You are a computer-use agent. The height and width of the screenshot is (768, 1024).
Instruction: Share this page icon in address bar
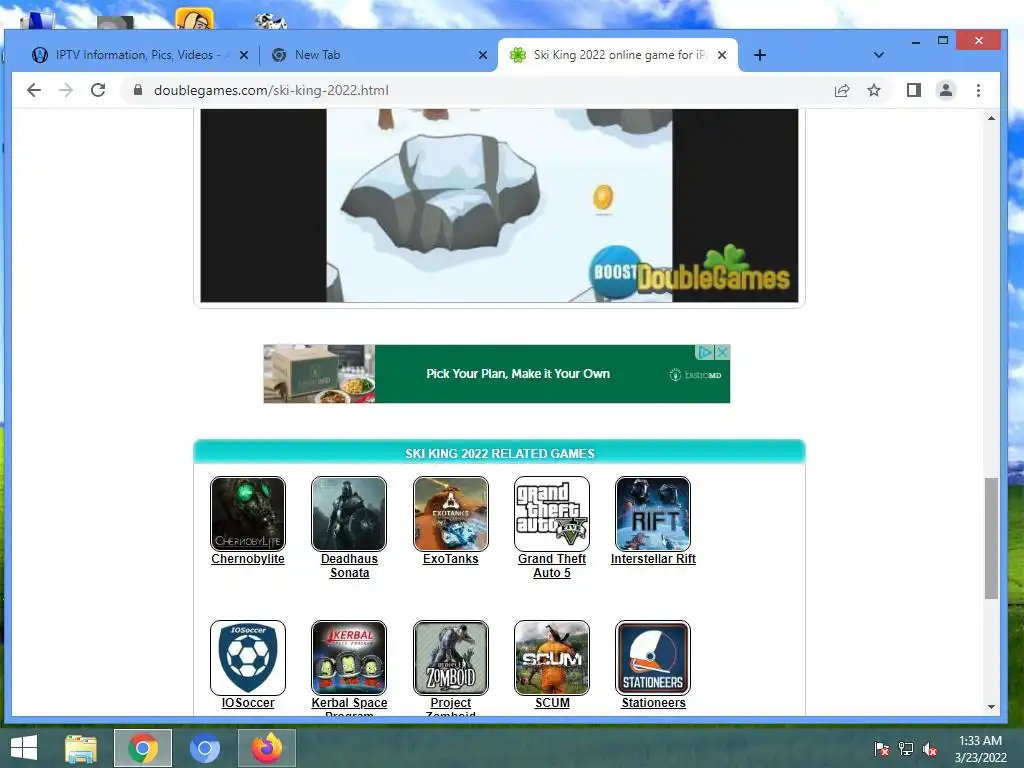pyautogui.click(x=842, y=90)
